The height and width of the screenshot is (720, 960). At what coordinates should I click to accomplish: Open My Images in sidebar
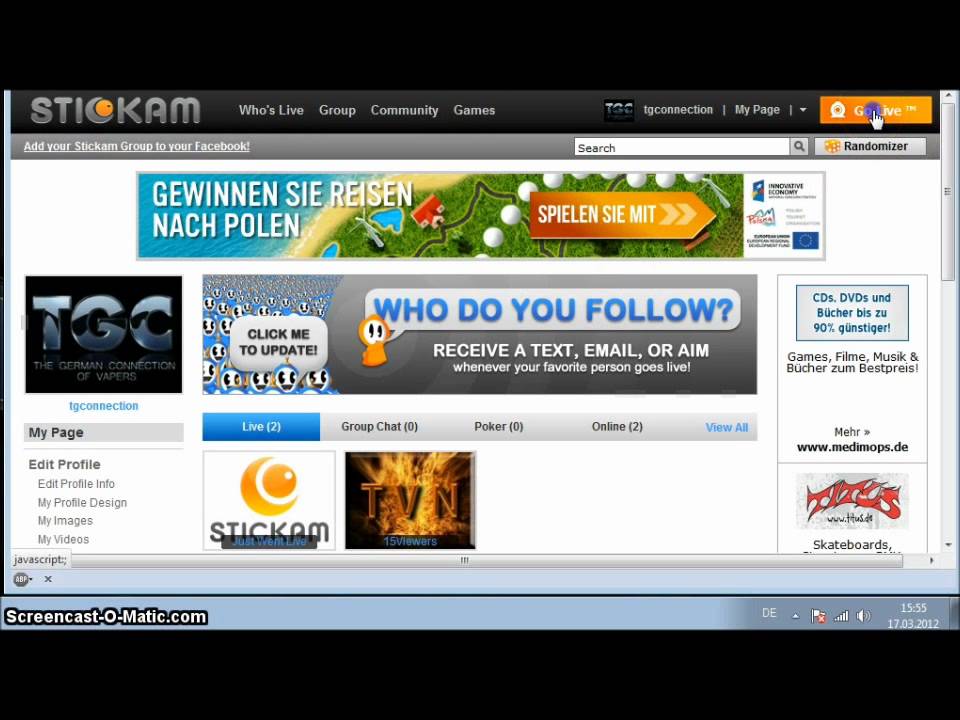click(x=65, y=521)
